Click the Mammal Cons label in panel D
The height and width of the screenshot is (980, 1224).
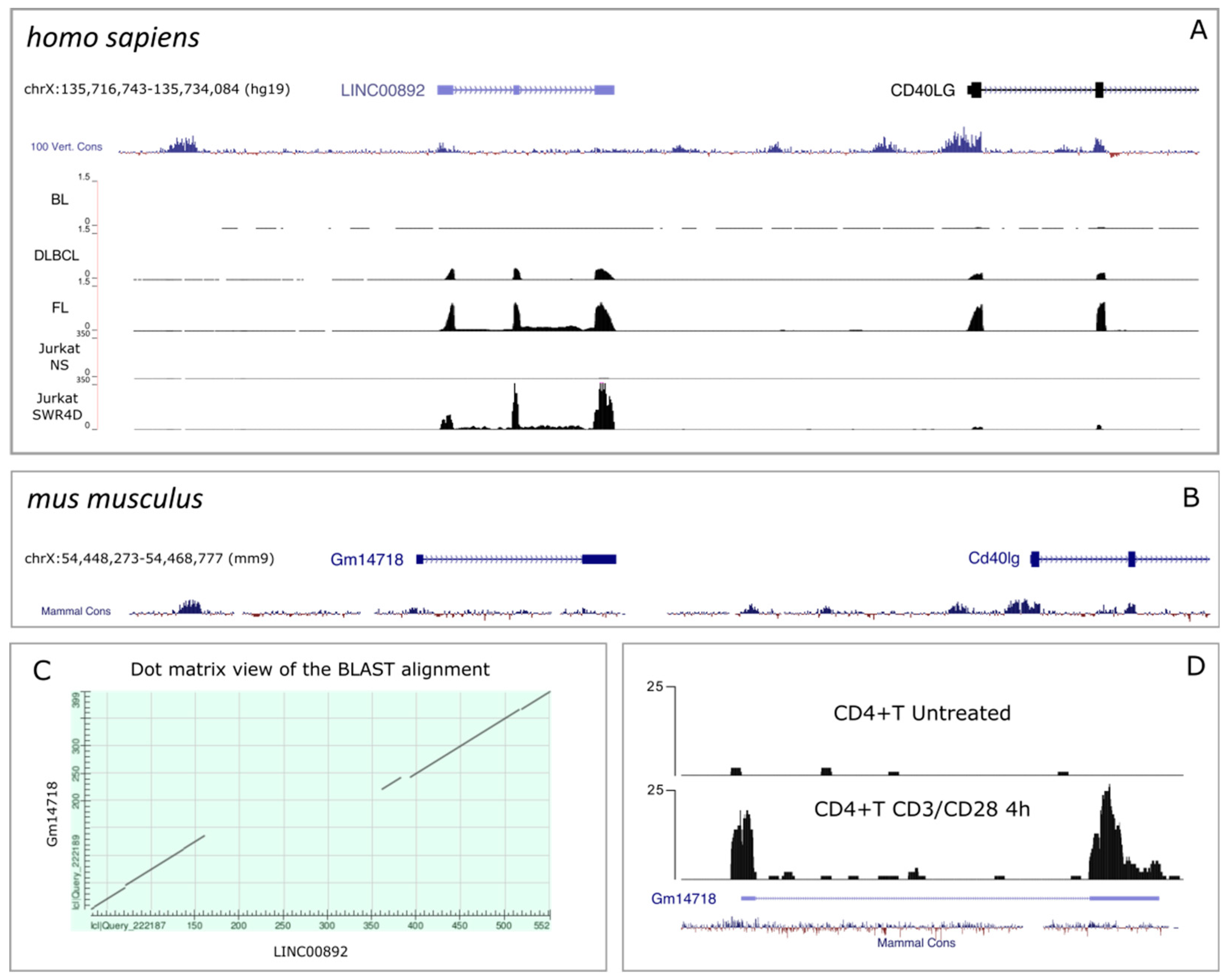[916, 943]
